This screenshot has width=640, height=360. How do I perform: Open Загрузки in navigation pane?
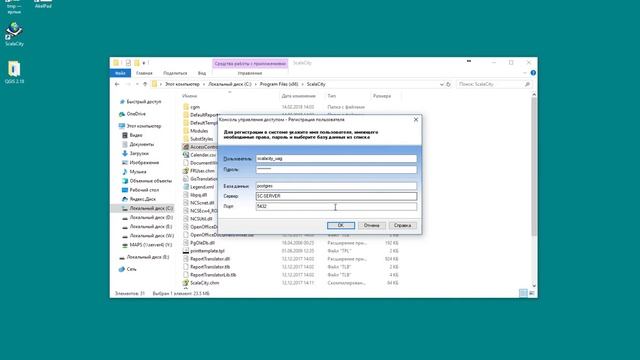pyautogui.click(x=139, y=153)
